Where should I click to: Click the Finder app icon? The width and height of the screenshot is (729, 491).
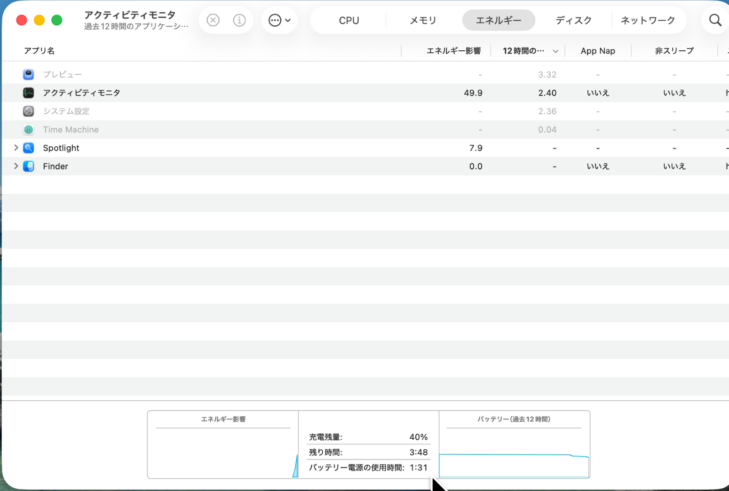[x=29, y=166]
